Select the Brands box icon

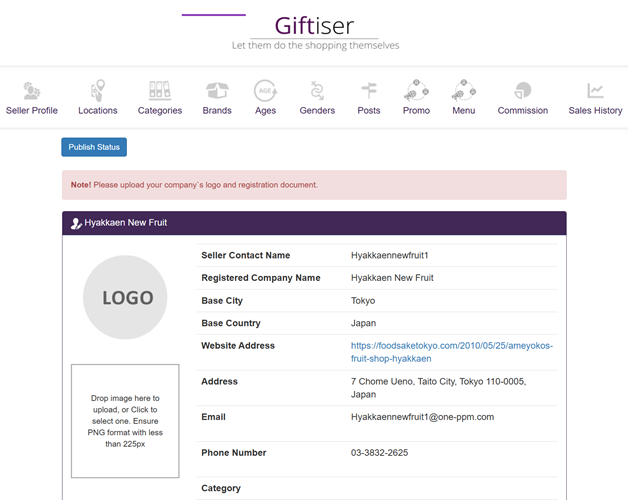point(217,90)
